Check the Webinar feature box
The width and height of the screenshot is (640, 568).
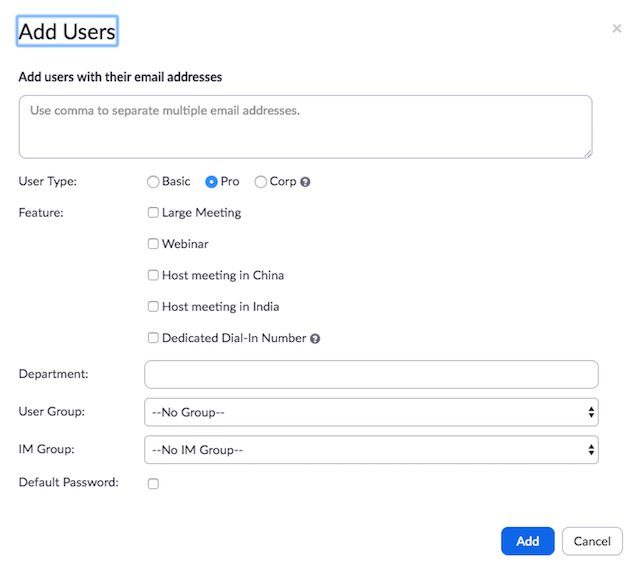(153, 244)
